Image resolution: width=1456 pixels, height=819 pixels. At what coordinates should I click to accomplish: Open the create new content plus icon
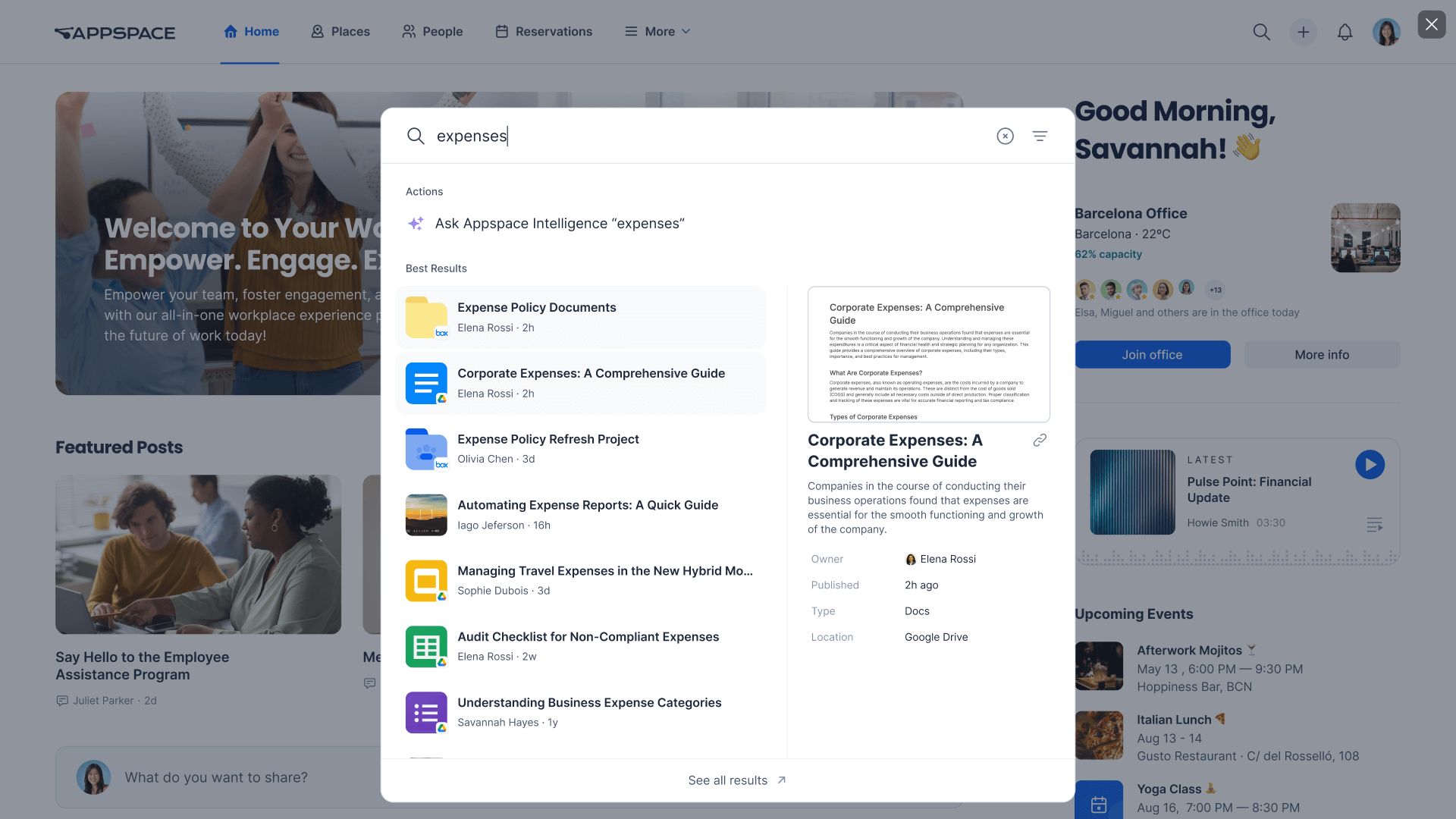pyautogui.click(x=1303, y=32)
